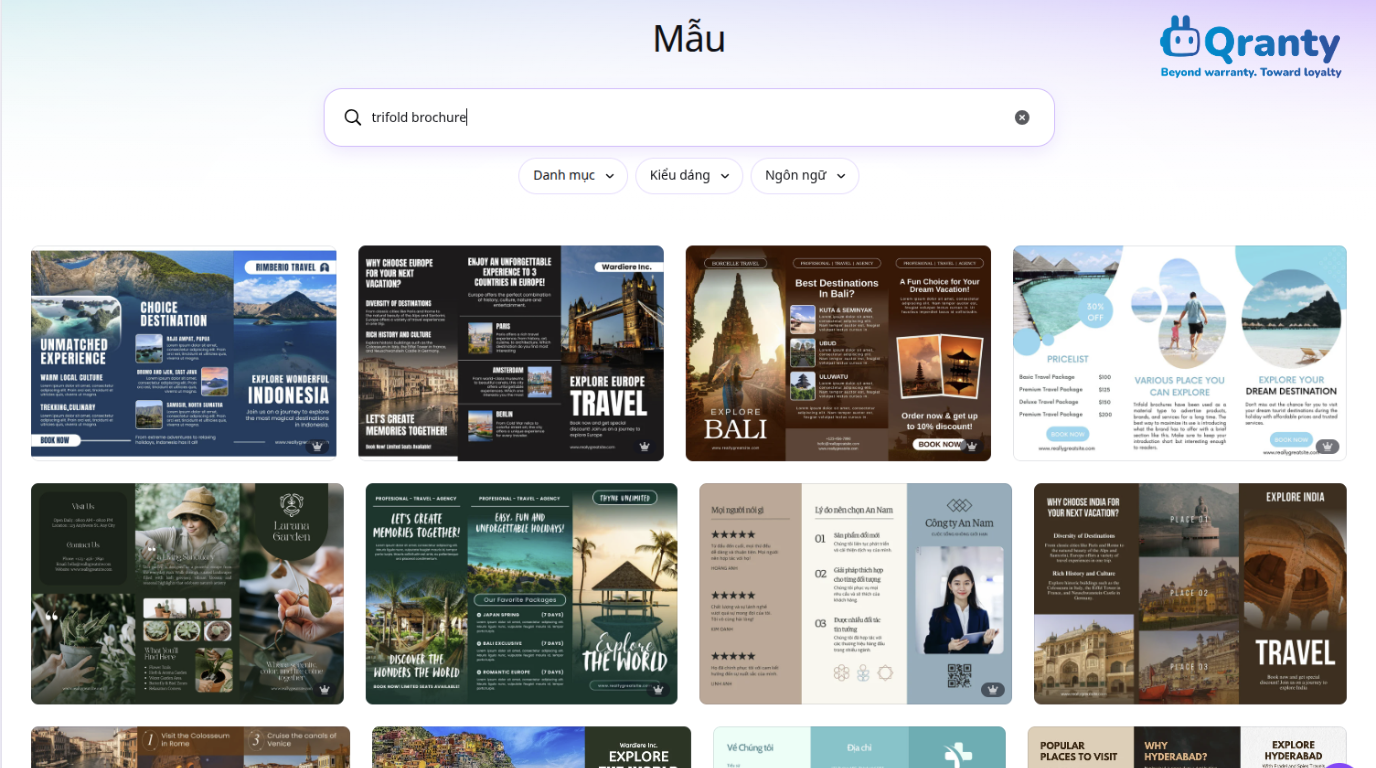Clear the search field with the X icon
This screenshot has height=768, width=1376.
point(1022,118)
